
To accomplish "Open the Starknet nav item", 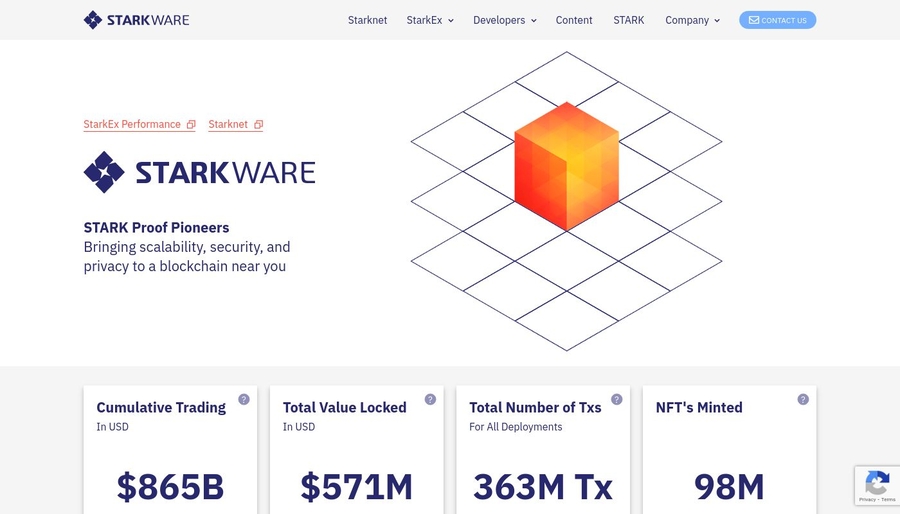I will click(367, 20).
